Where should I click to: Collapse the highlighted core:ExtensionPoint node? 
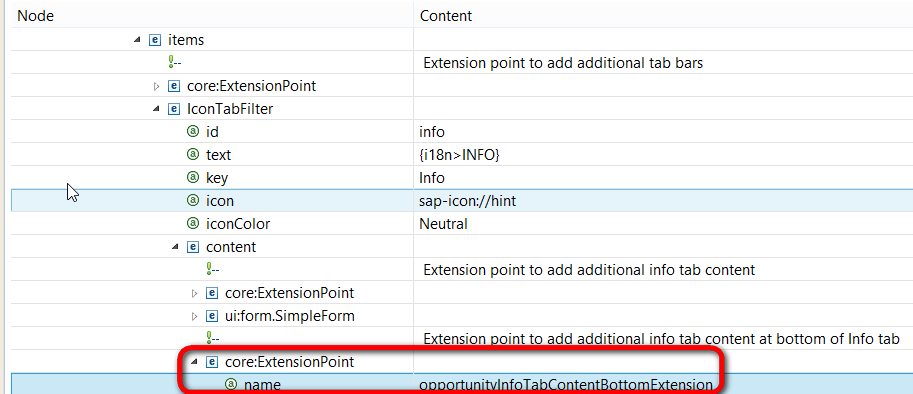click(x=194, y=362)
